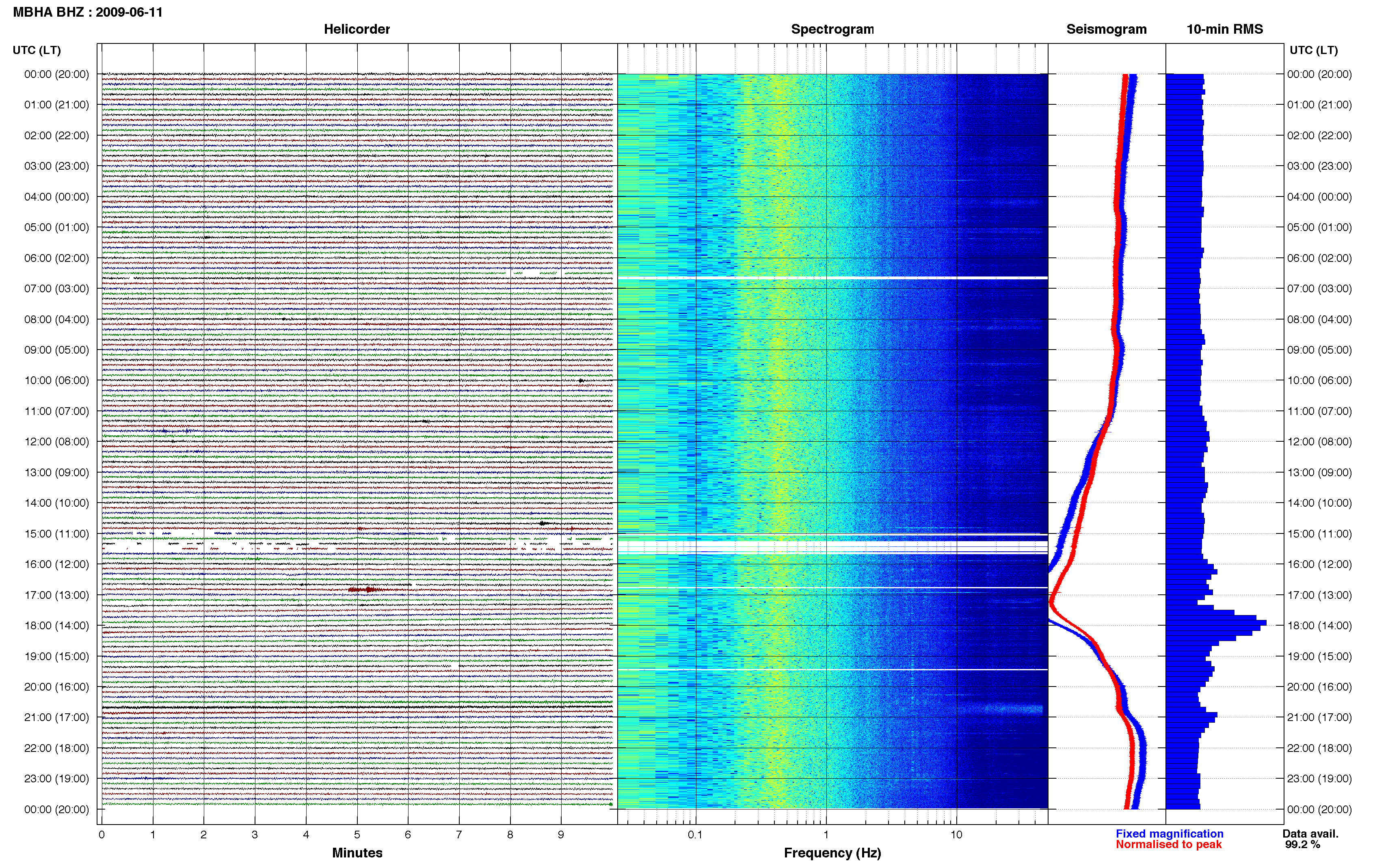This screenshot has height=868, width=1388.
Task: Click the left '23:00 (19:00)' time label
Action: pos(56,778)
